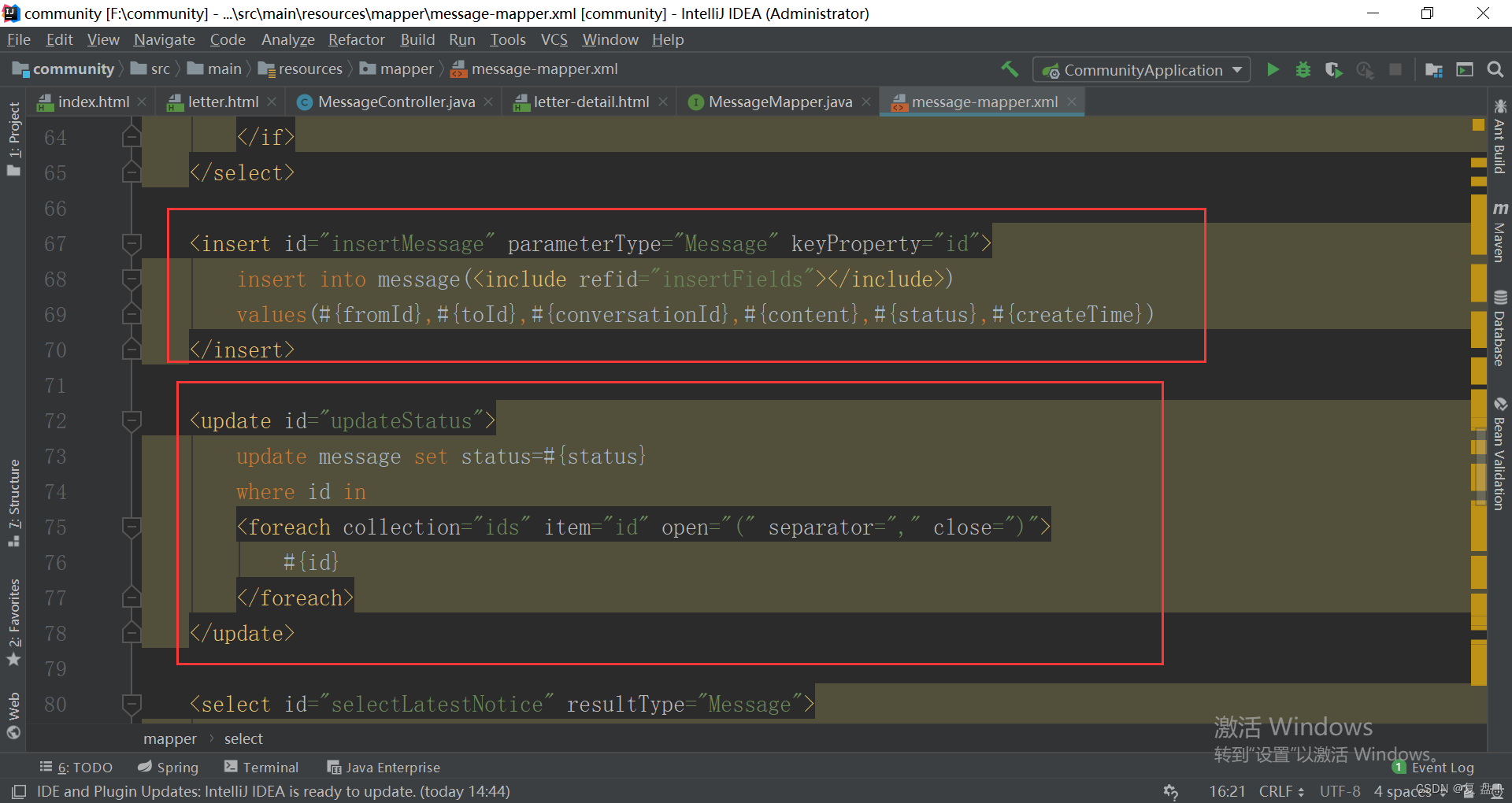Open the Web tool window
The image size is (1512, 803).
(14, 716)
